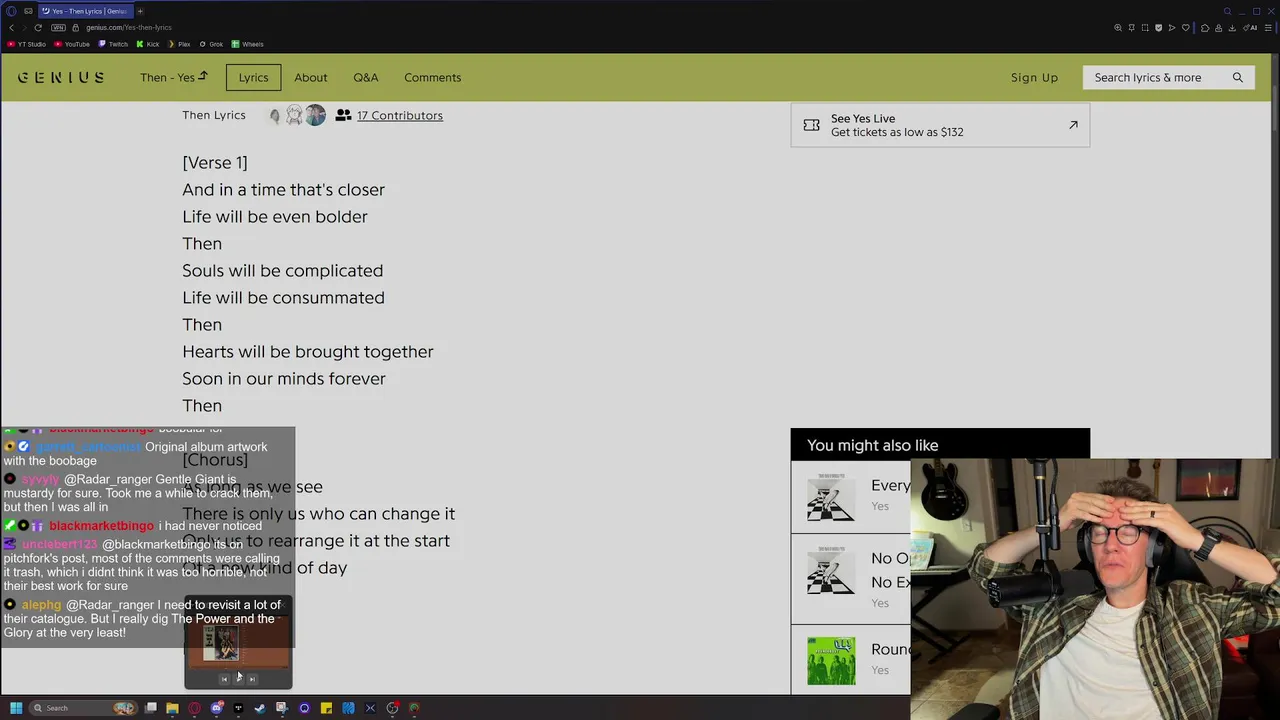Click the padlock site info icon

[76, 27]
